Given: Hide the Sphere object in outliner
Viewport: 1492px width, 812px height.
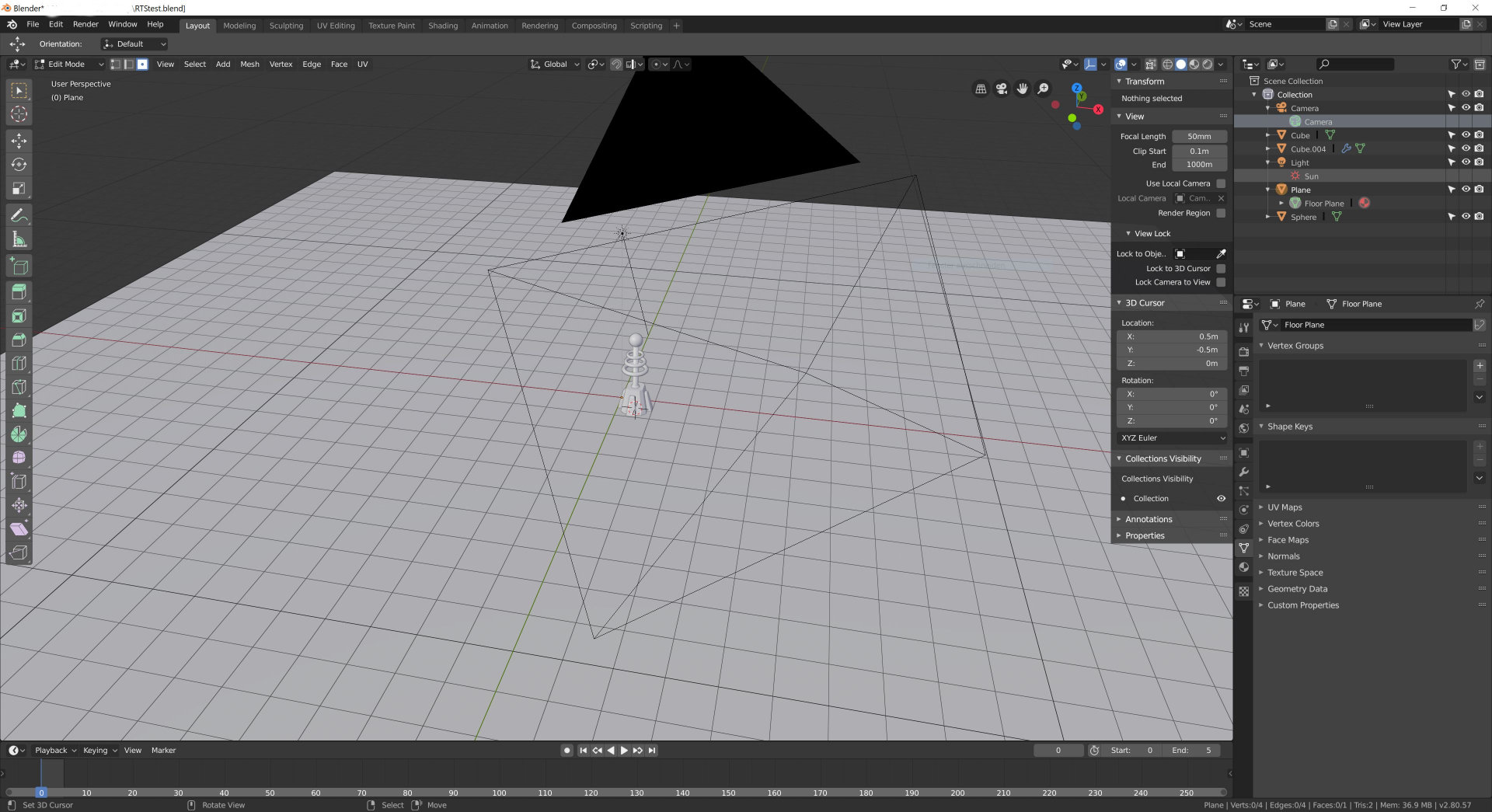Looking at the screenshot, I should click(x=1466, y=217).
